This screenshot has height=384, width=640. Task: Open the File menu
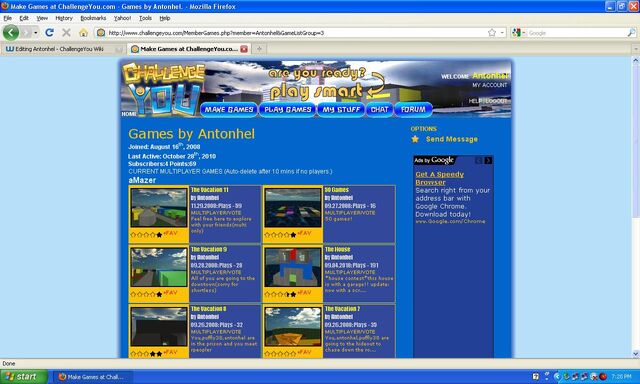[7, 18]
